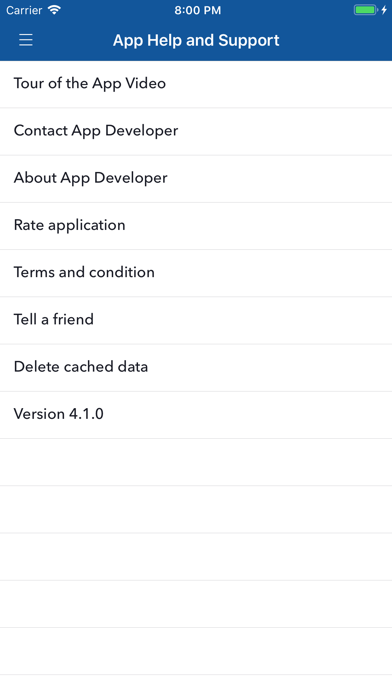
Task: Tap the word Video in first row
Action: pos(145,83)
